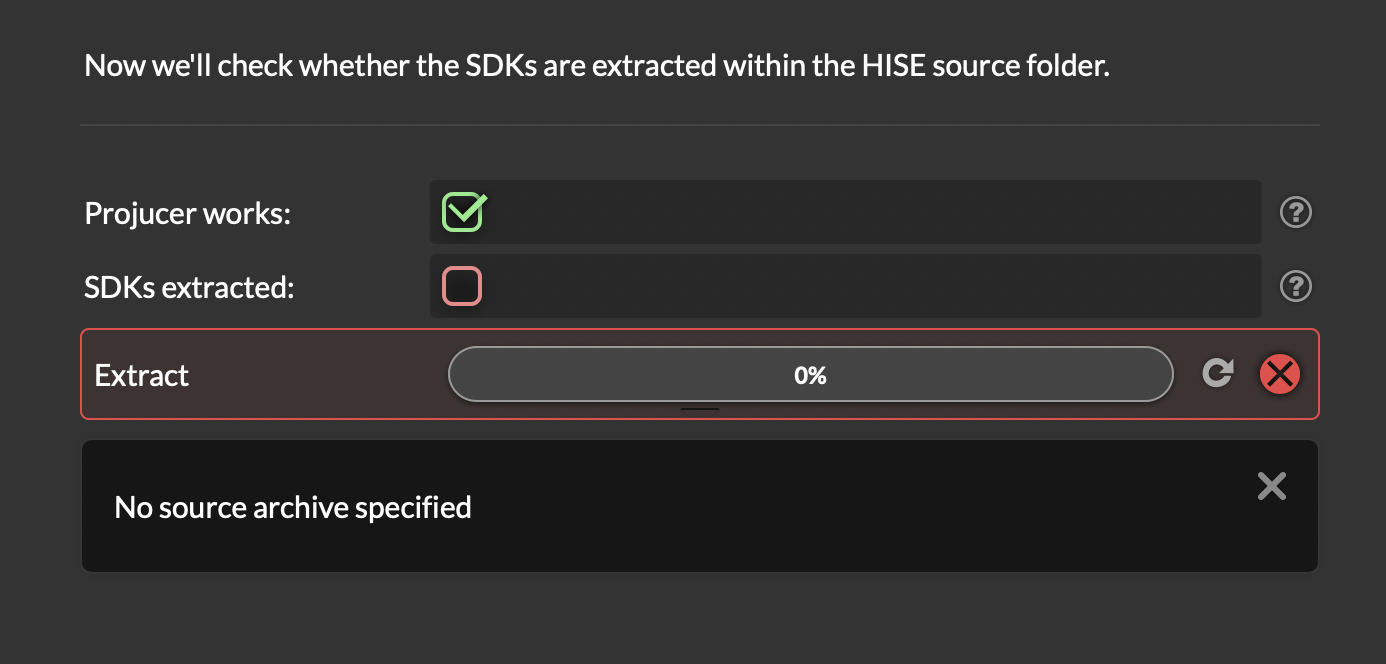The image size is (1386, 664).
Task: Tick the SDKs extracted checkbox
Action: point(462,286)
